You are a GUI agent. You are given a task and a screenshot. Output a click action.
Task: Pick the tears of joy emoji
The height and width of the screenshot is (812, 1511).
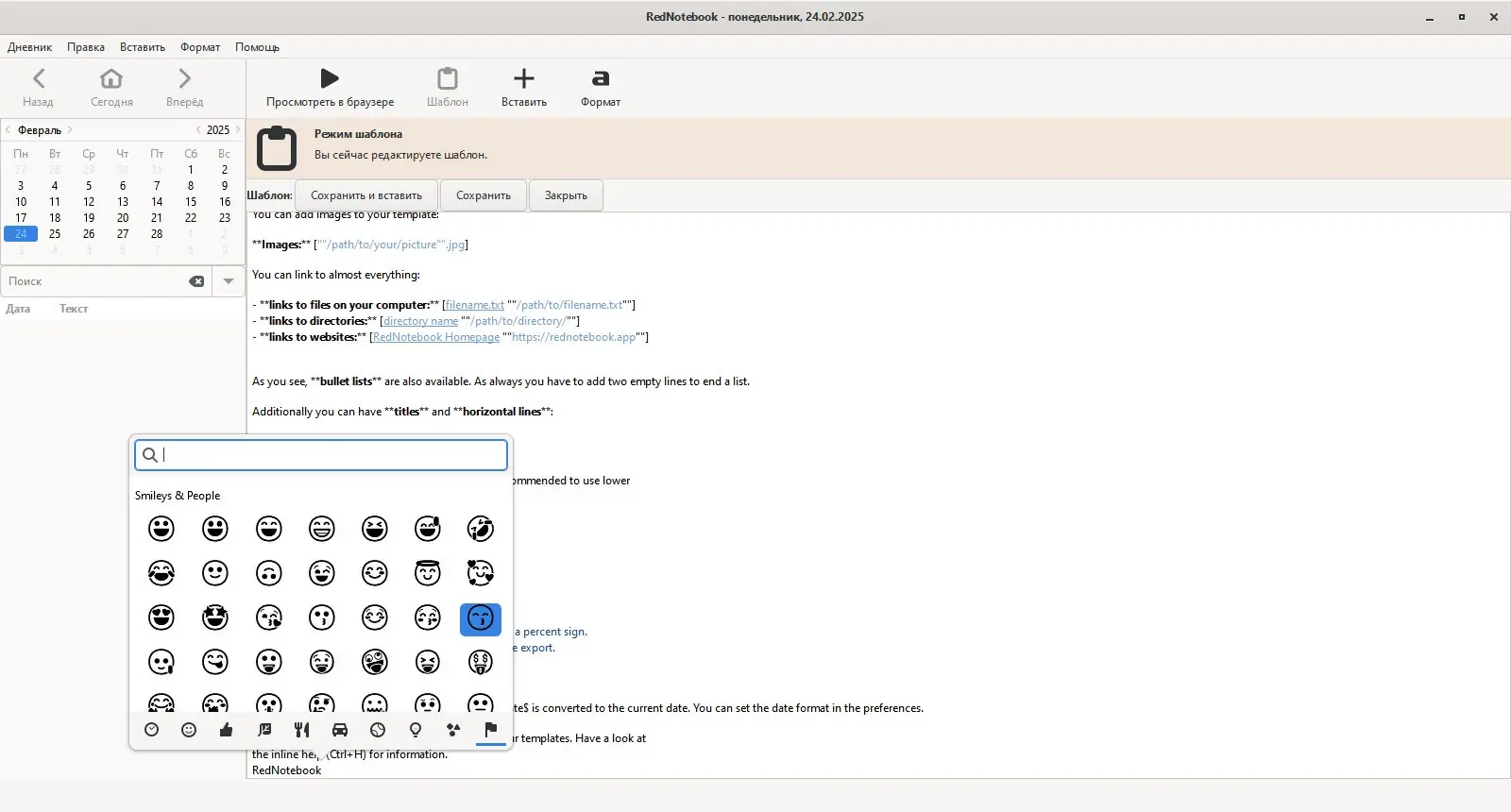tap(161, 573)
